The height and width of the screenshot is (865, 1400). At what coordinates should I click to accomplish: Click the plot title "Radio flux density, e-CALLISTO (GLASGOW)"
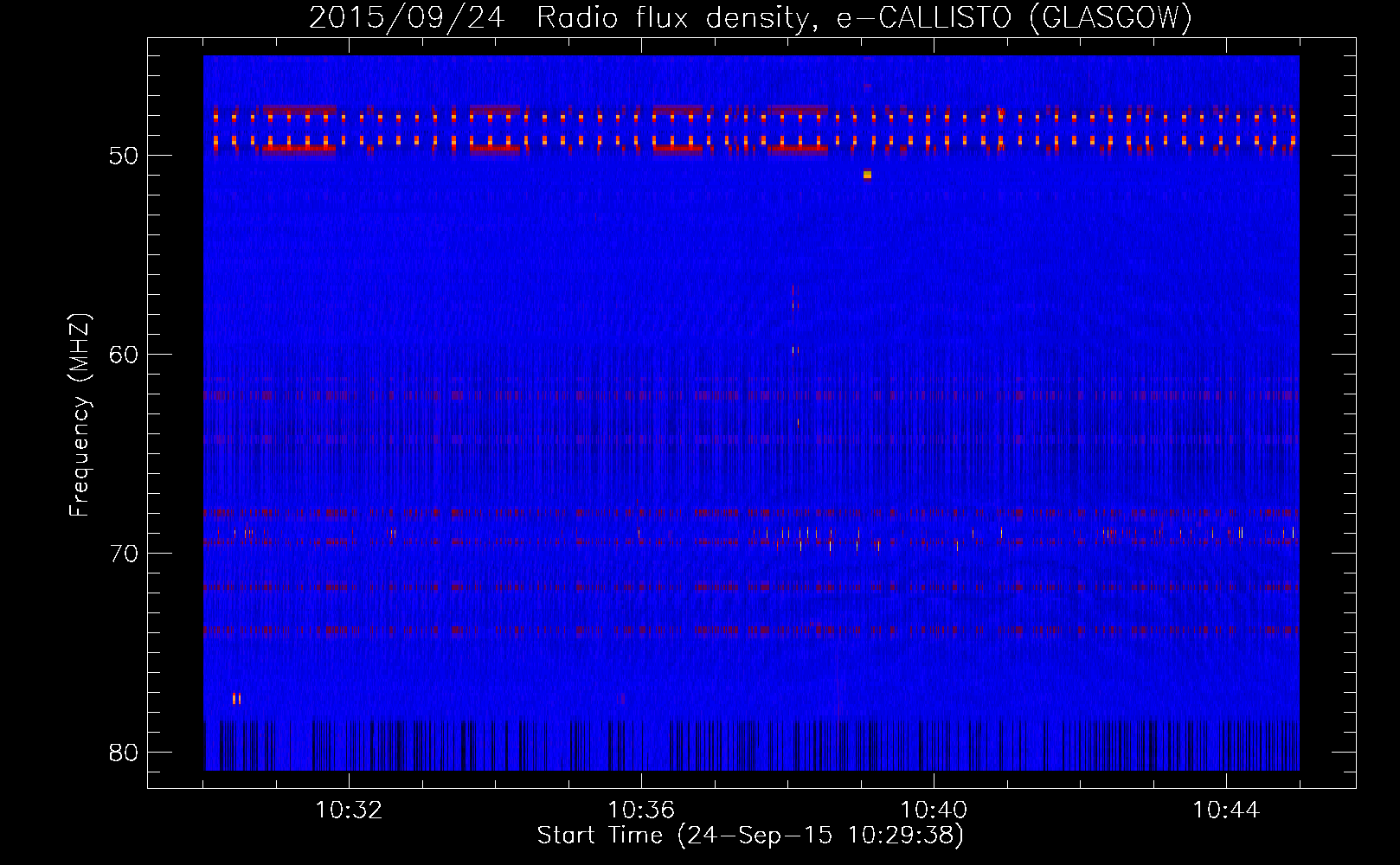point(864,17)
